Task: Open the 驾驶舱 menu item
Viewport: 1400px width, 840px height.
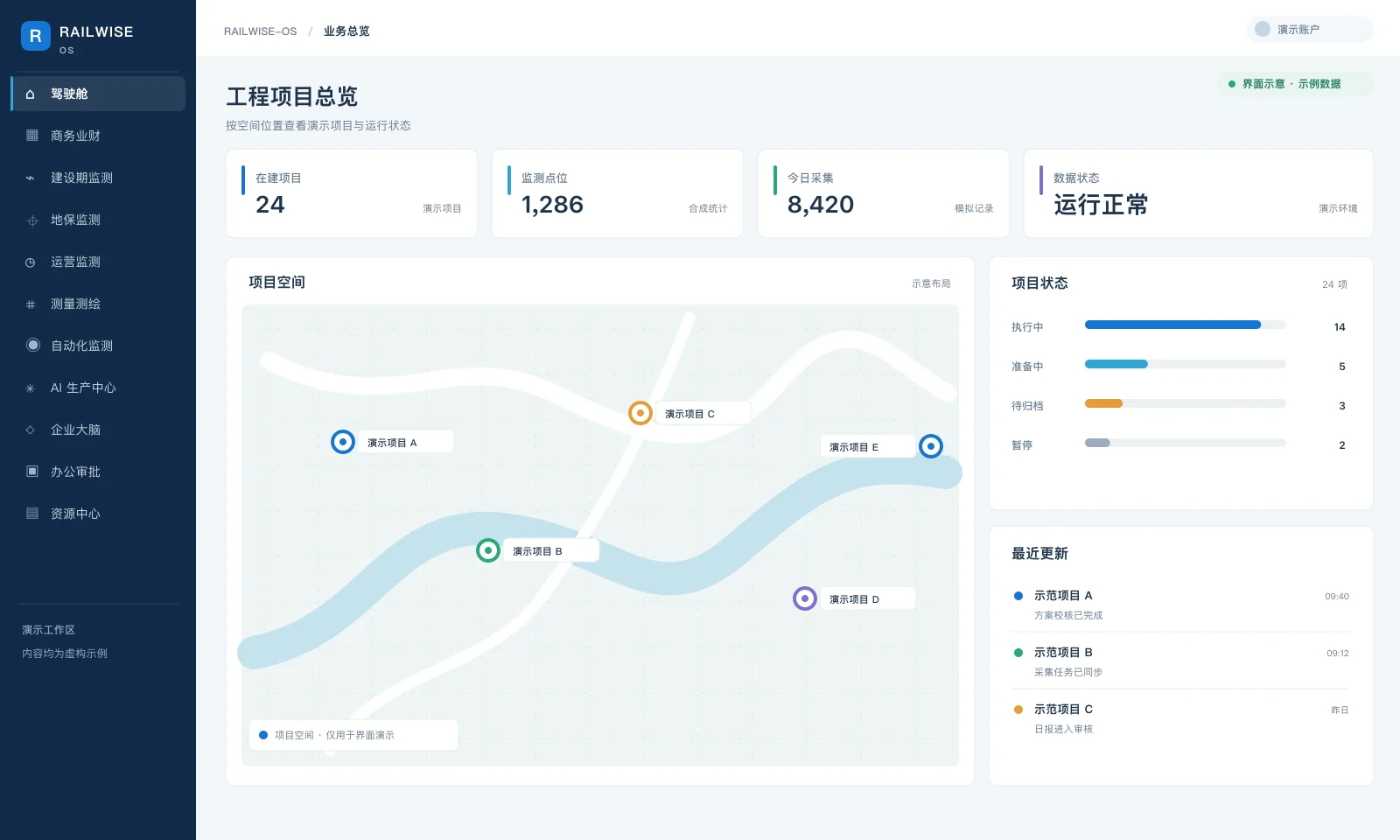Action: (98, 94)
